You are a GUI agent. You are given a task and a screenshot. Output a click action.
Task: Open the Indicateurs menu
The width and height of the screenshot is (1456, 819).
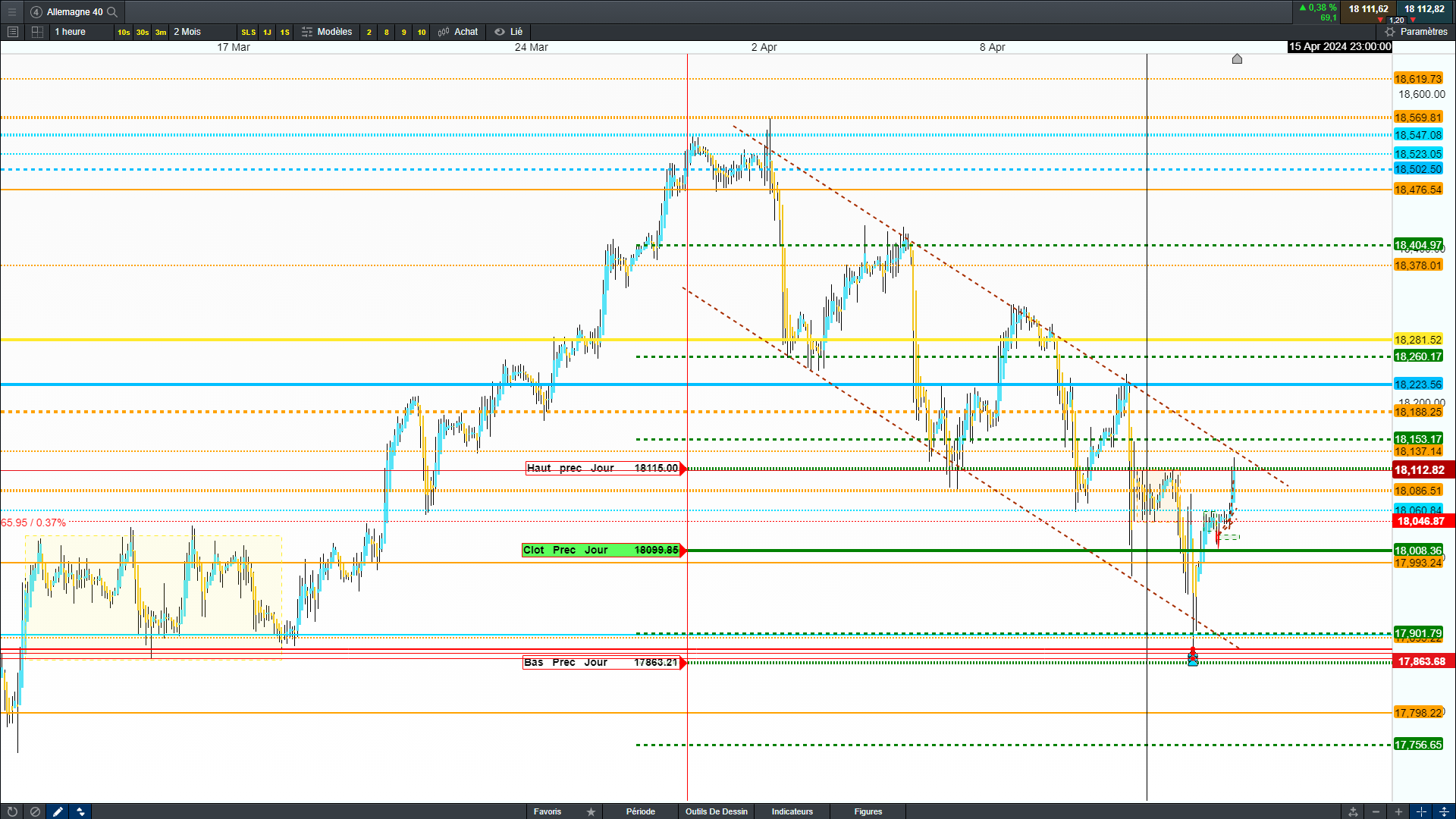[792, 811]
